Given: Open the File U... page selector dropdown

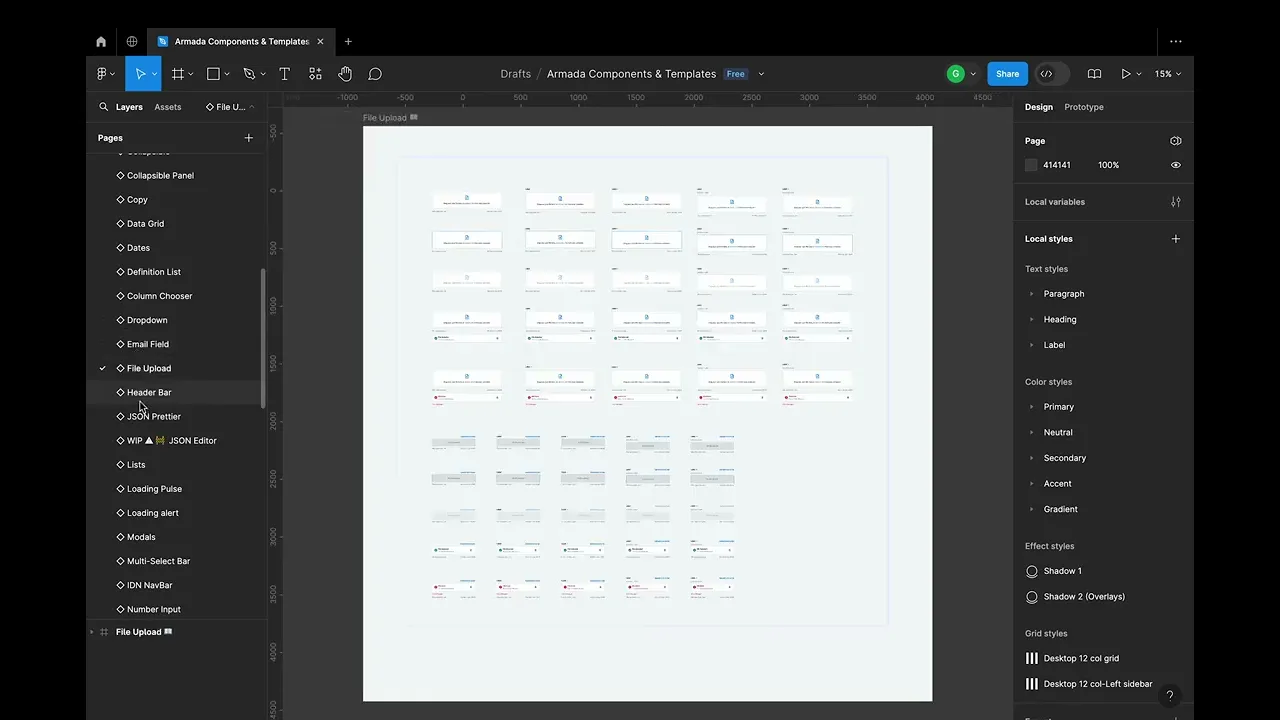Looking at the screenshot, I should (230, 107).
